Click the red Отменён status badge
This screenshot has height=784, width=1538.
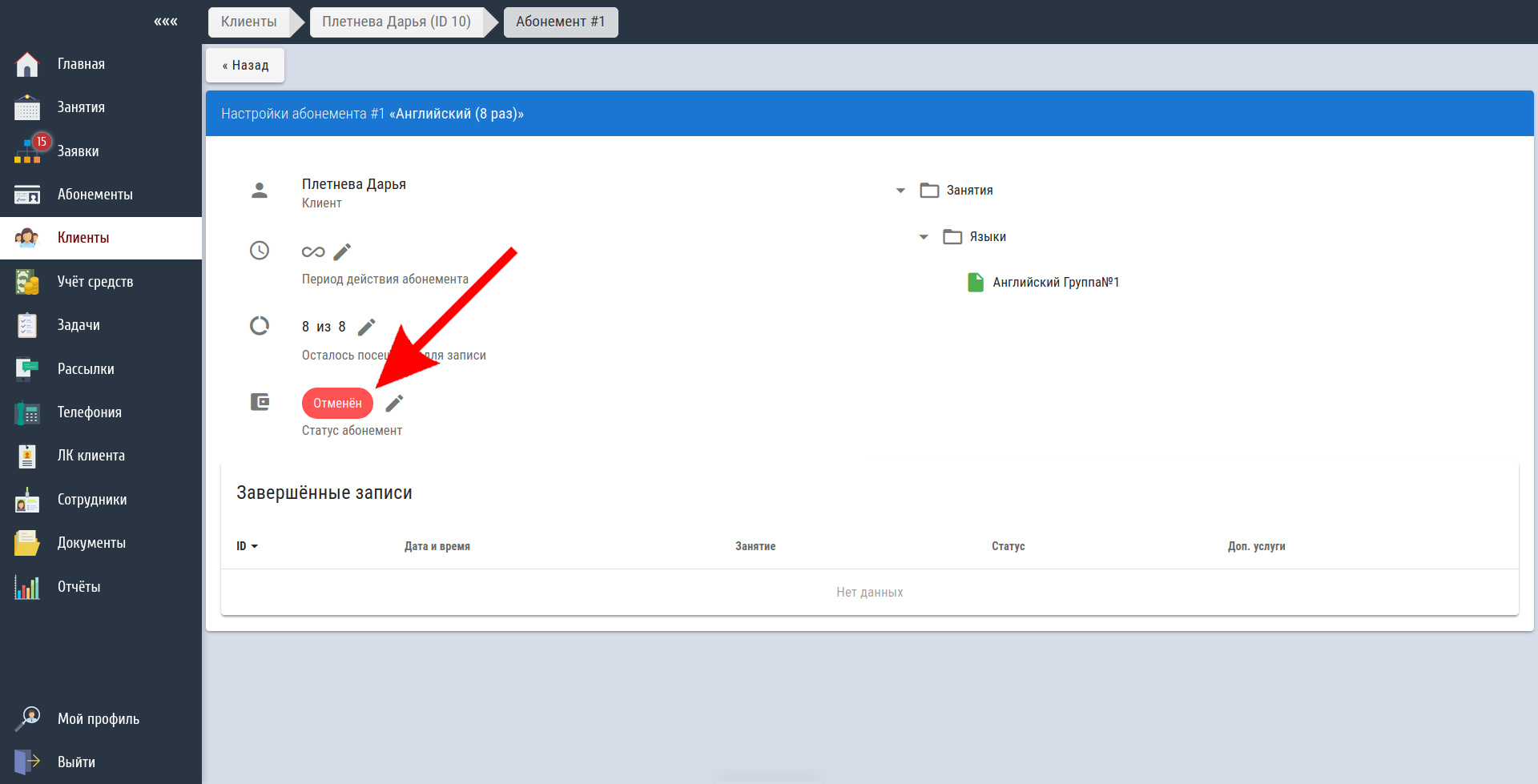[x=337, y=404]
